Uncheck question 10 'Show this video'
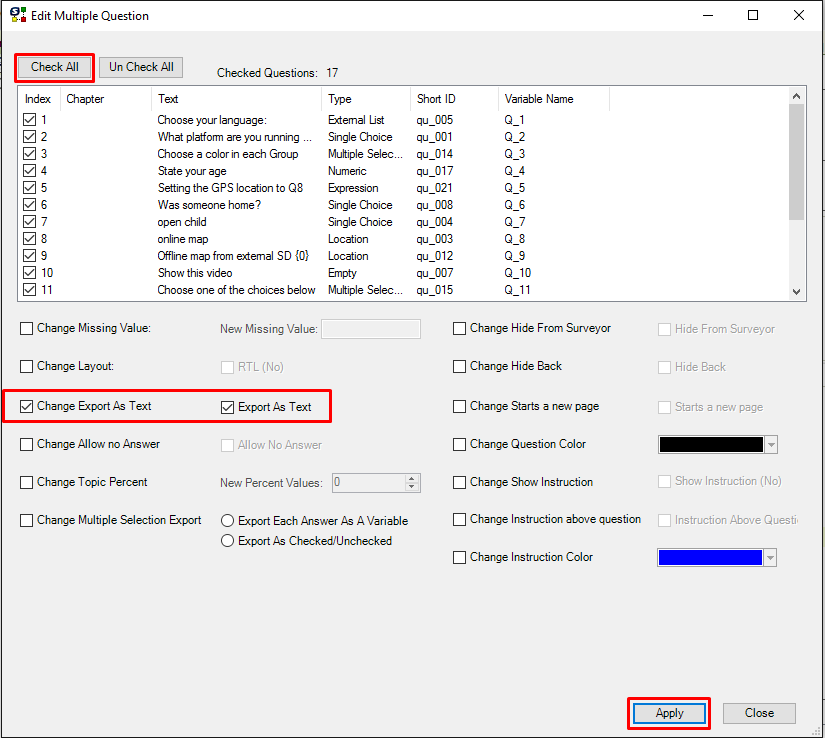 pos(29,273)
